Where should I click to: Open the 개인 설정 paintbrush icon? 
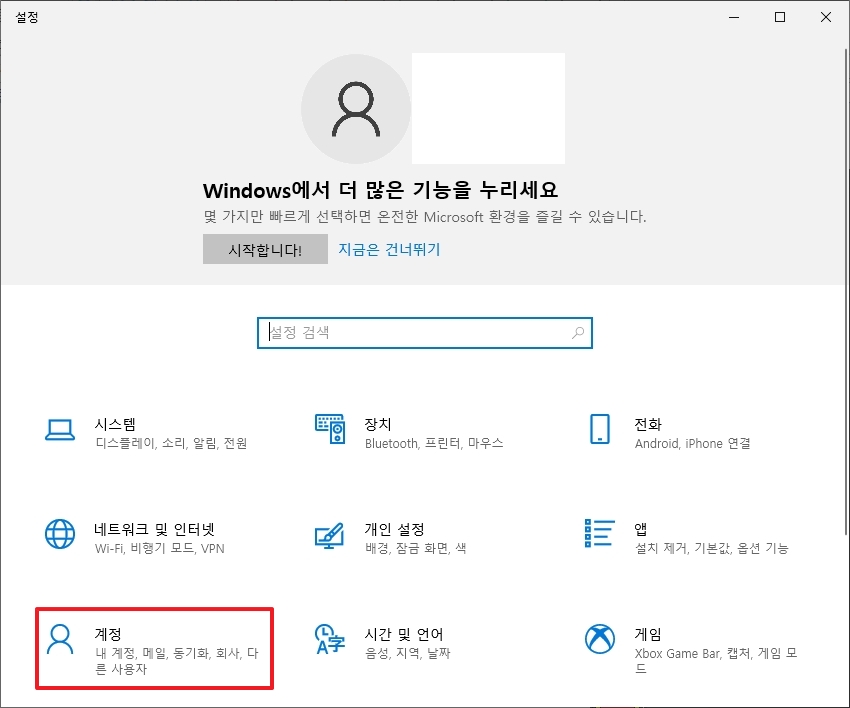pos(330,535)
